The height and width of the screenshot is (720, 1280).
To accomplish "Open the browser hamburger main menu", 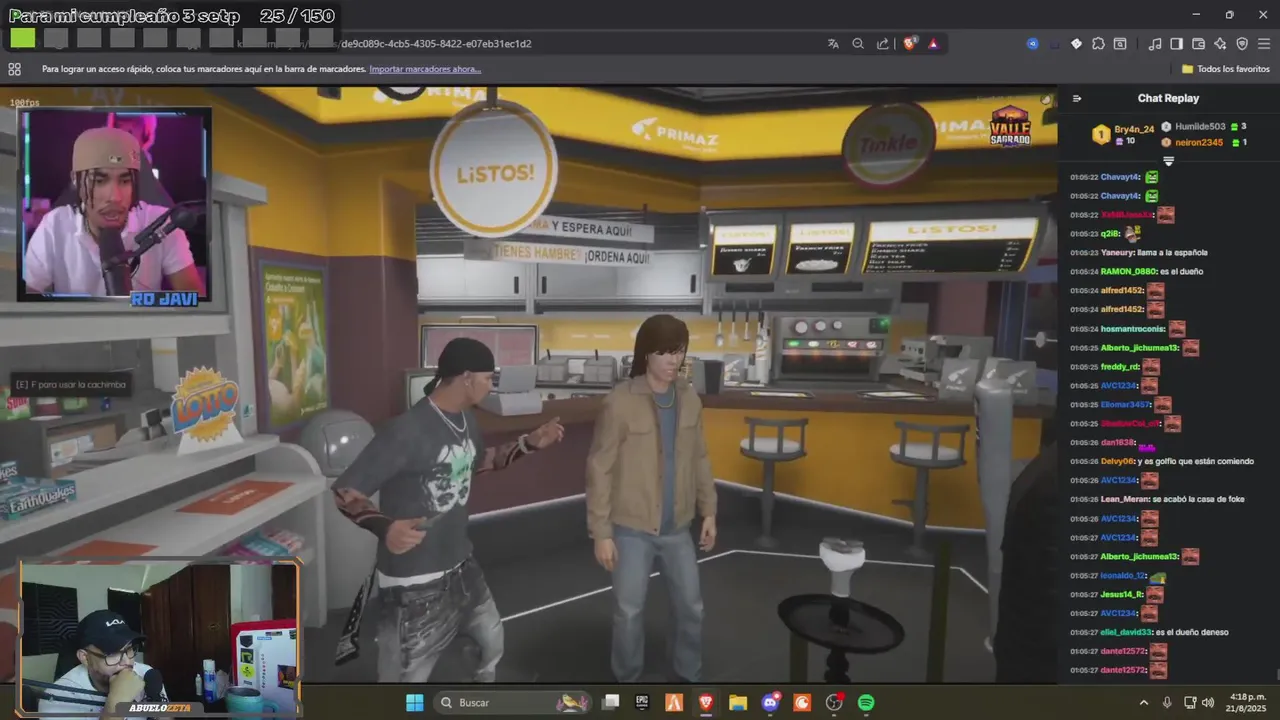I will click(x=1264, y=44).
